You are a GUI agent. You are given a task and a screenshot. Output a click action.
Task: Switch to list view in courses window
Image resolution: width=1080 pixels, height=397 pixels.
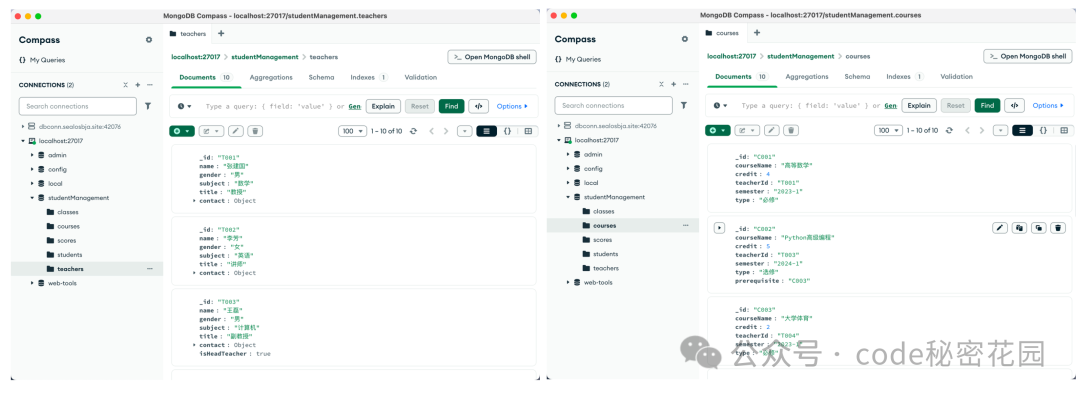click(x=1023, y=130)
